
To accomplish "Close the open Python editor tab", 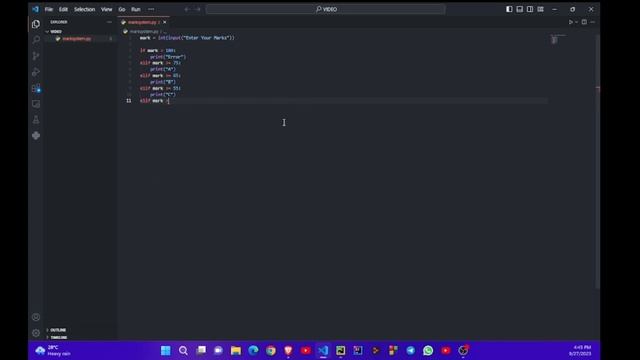I will [x=164, y=22].
